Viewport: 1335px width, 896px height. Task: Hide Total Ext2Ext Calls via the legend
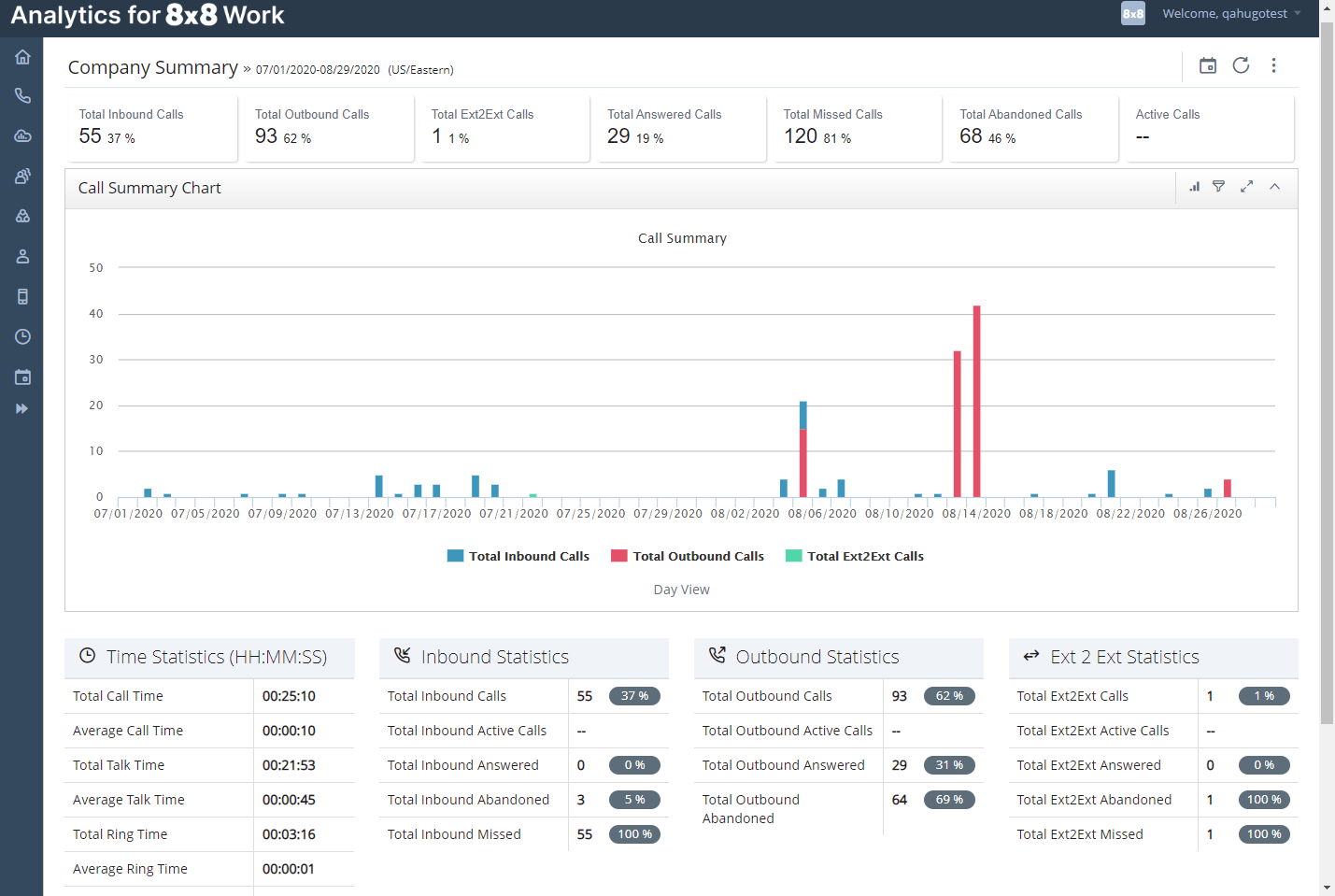854,556
